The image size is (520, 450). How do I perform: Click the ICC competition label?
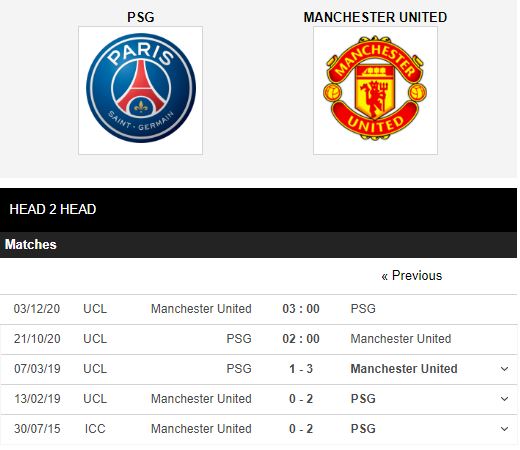95,429
